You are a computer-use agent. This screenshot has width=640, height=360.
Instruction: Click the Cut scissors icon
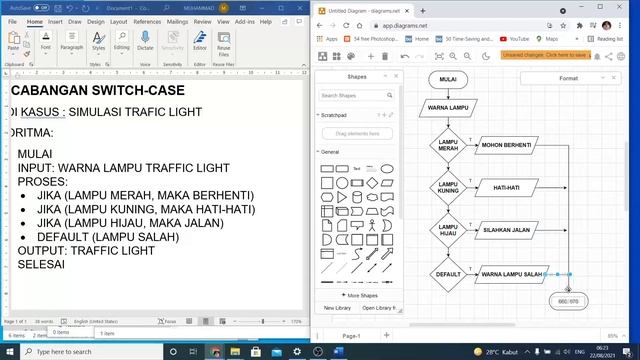point(27,36)
